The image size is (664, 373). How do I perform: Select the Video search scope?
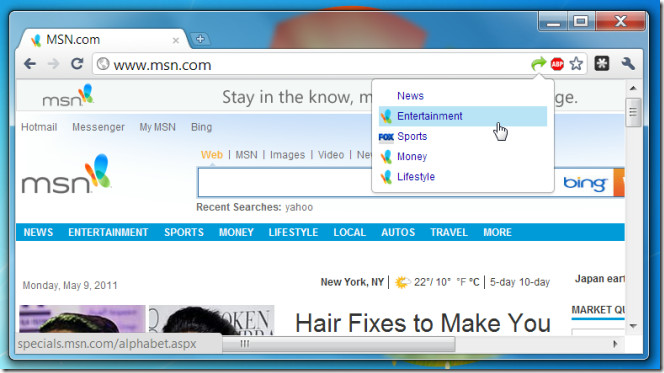click(x=331, y=155)
